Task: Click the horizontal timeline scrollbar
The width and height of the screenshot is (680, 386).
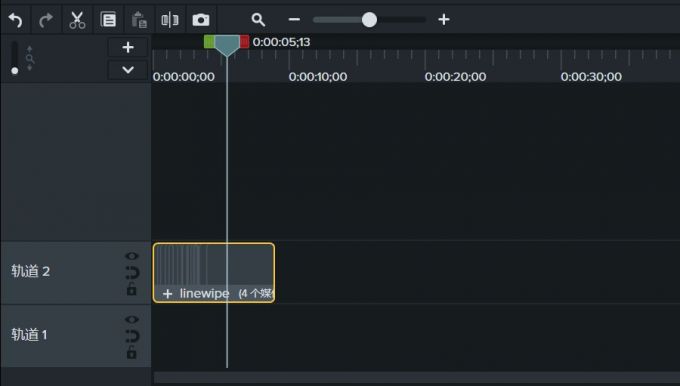Action: pos(417,377)
